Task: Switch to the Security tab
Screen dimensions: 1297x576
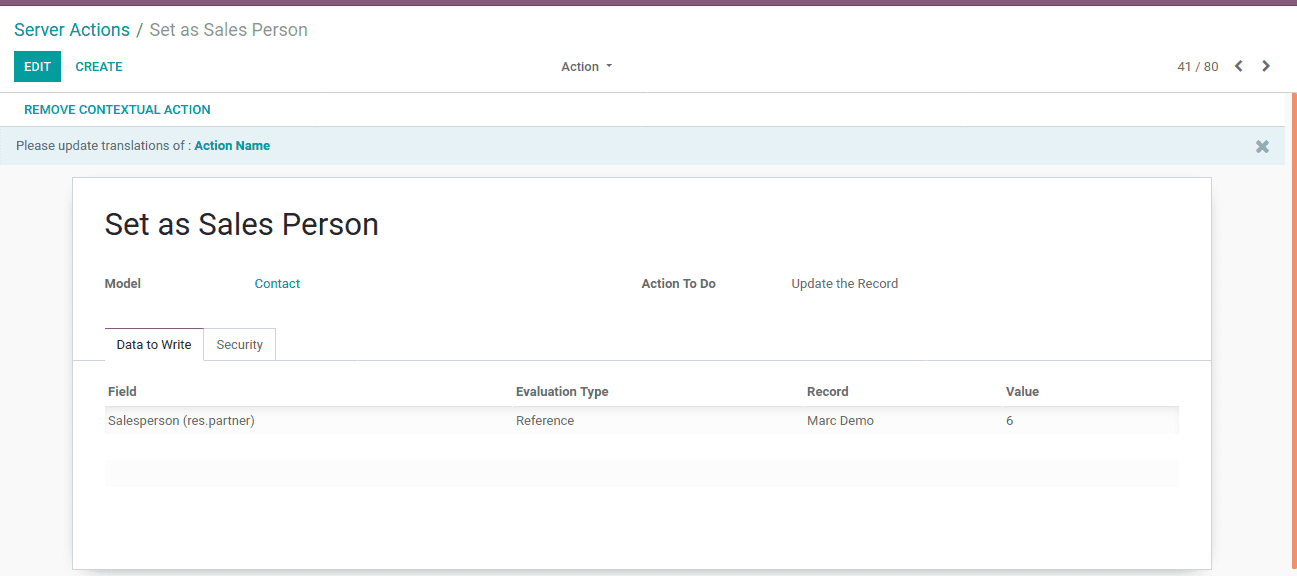Action: [x=239, y=345]
